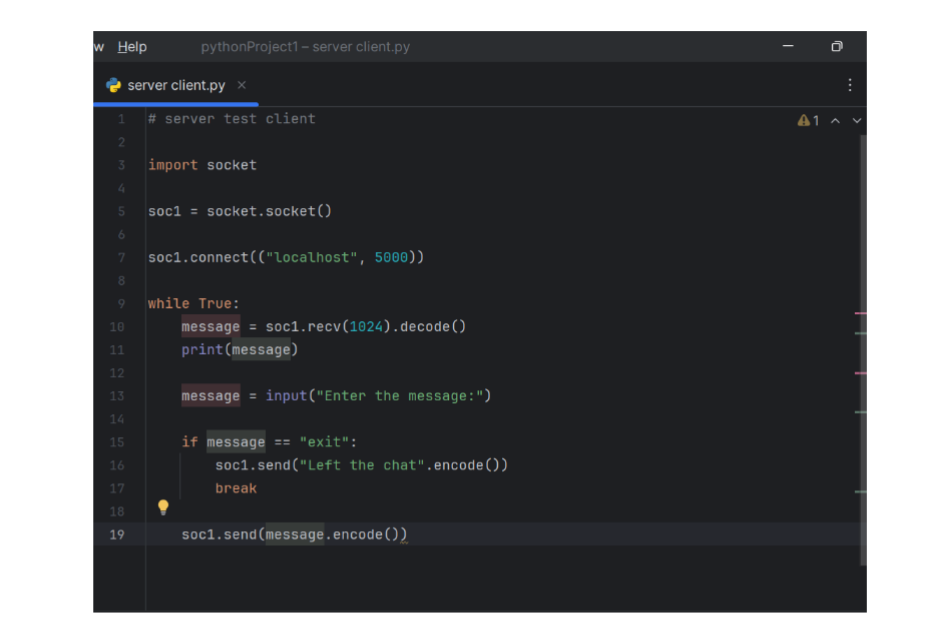942x639 pixels.
Task: Click 'input' function on line 13
Action: [287, 396]
